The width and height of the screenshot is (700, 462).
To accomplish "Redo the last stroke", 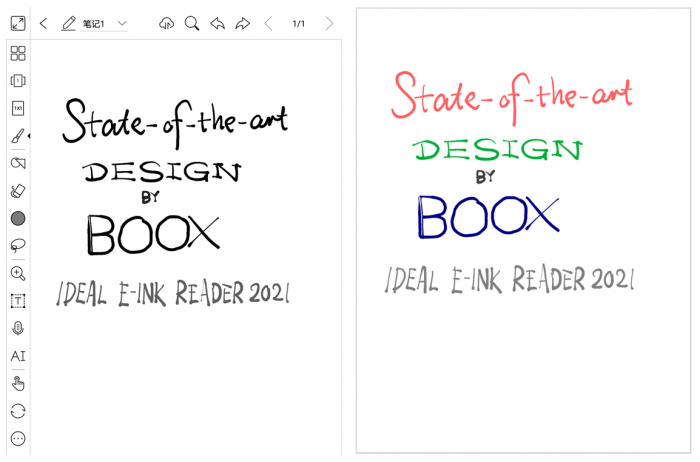I will click(x=242, y=23).
